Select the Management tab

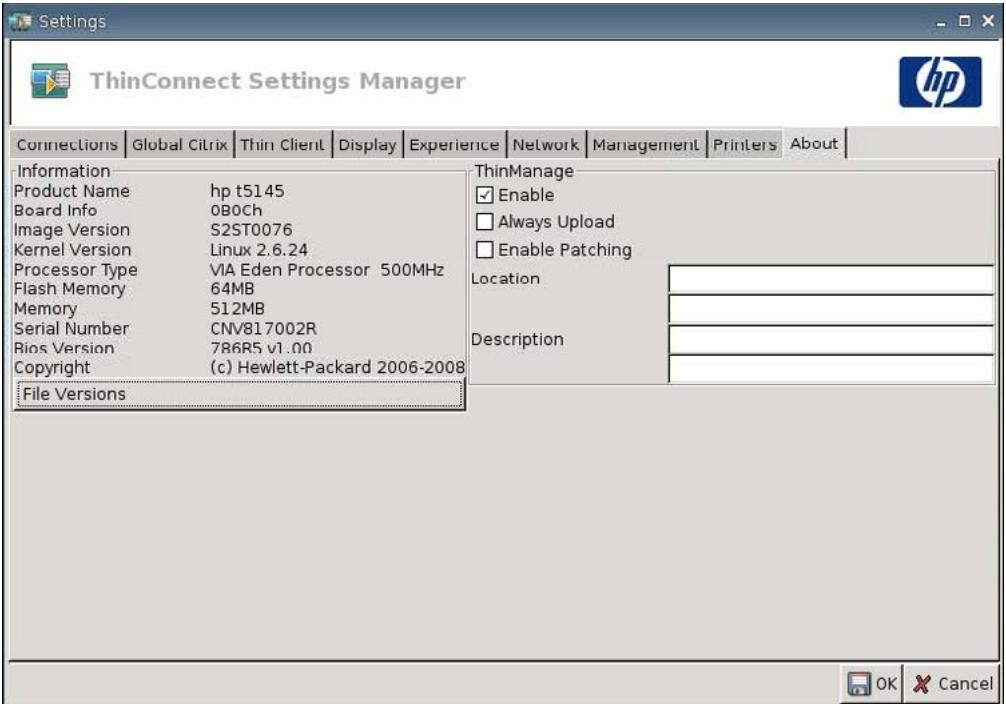[646, 144]
